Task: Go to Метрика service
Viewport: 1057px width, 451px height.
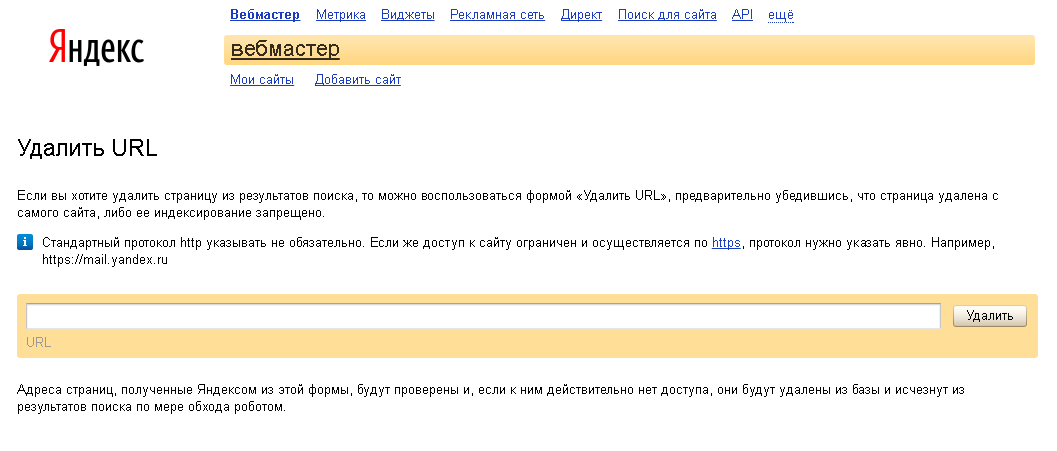Action: coord(341,15)
